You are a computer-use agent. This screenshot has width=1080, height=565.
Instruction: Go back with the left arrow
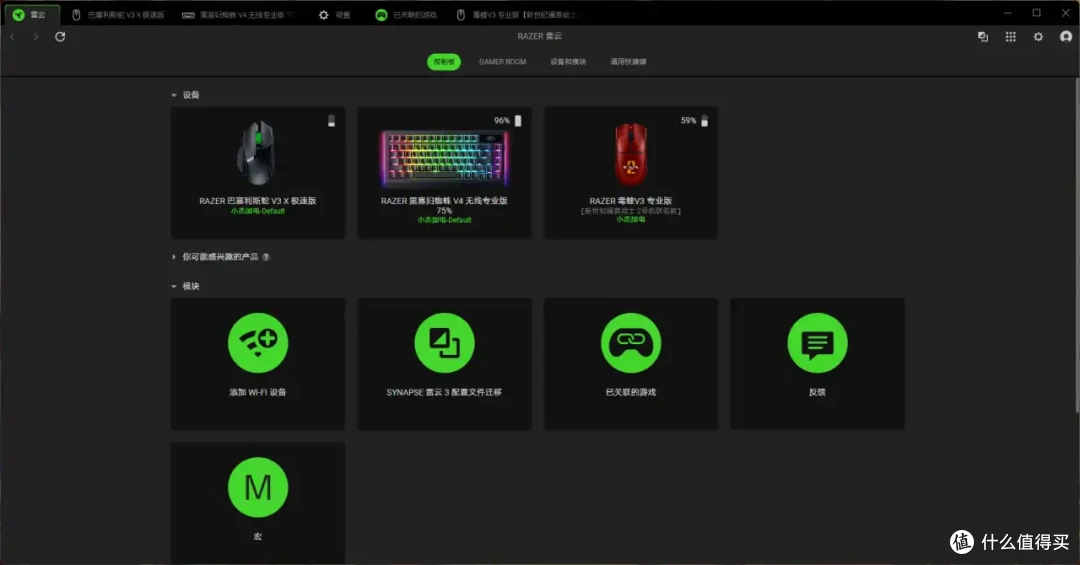pos(12,37)
